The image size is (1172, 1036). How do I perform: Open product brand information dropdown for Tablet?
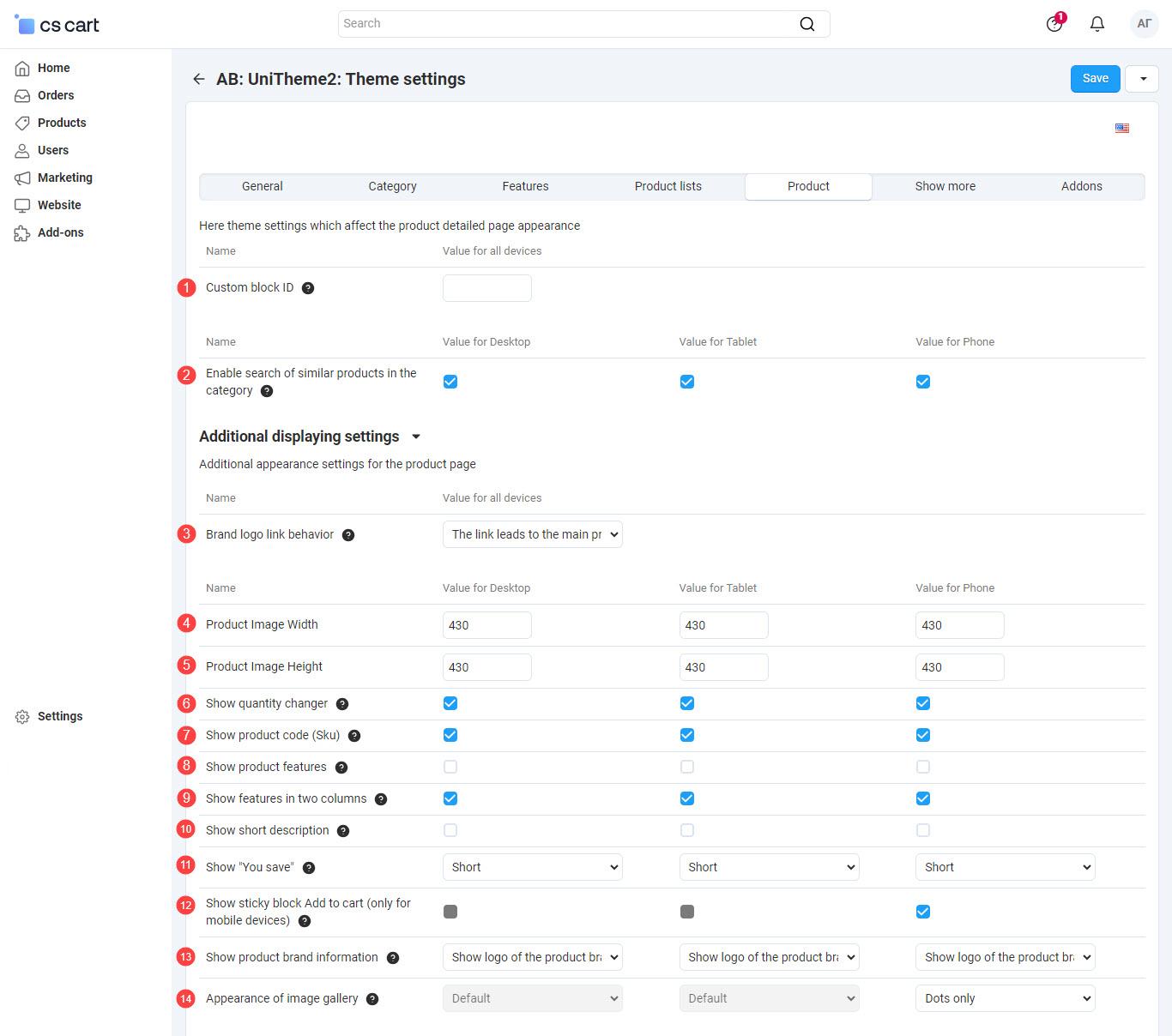coord(769,957)
